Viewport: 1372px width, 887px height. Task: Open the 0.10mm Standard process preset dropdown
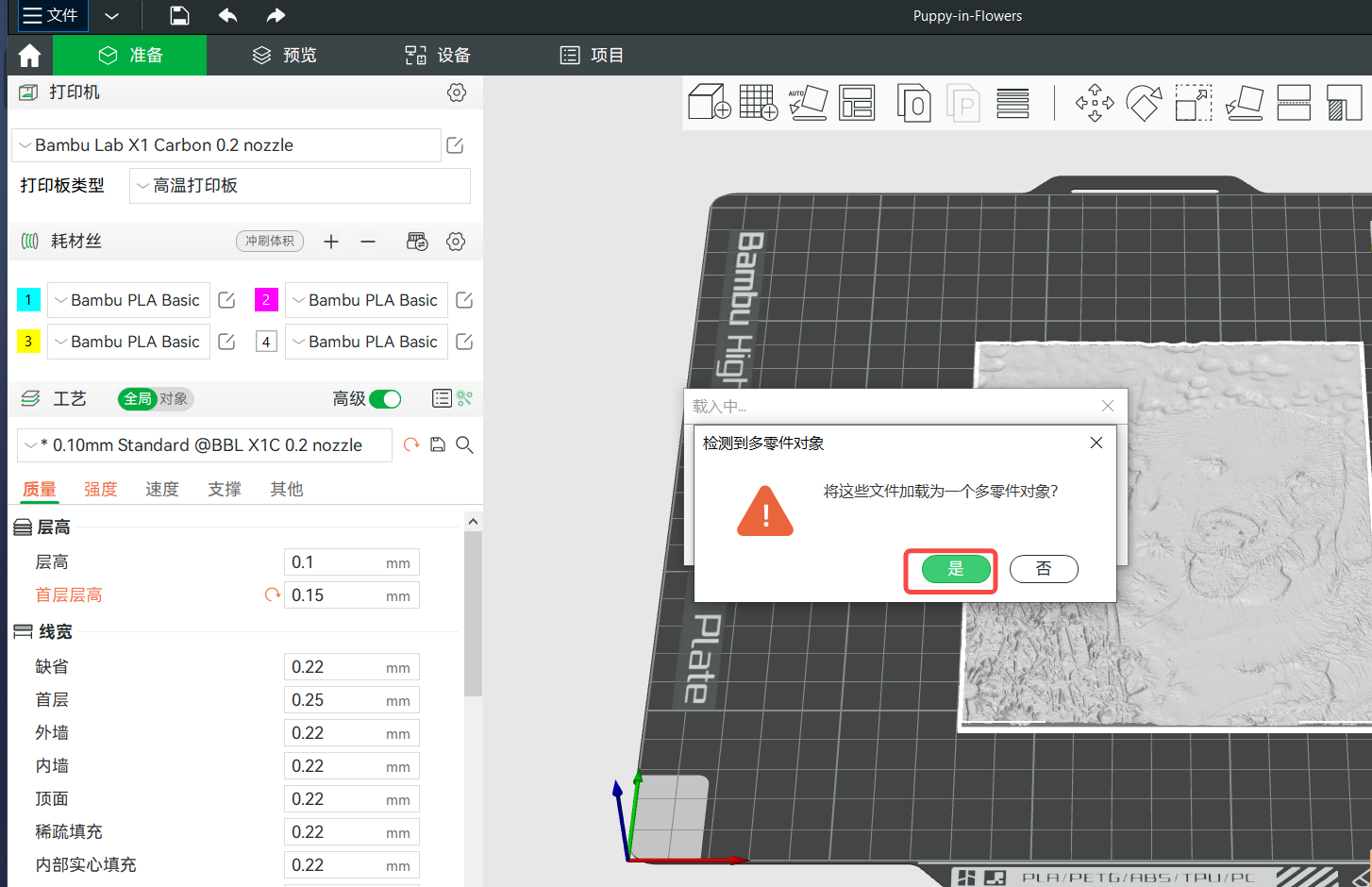[205, 445]
